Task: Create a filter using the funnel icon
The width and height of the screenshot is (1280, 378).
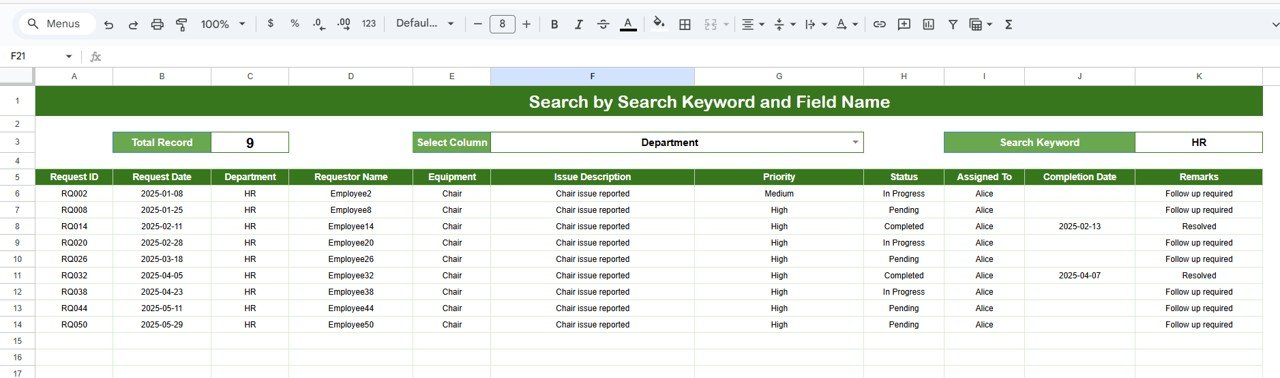Action: tap(952, 24)
